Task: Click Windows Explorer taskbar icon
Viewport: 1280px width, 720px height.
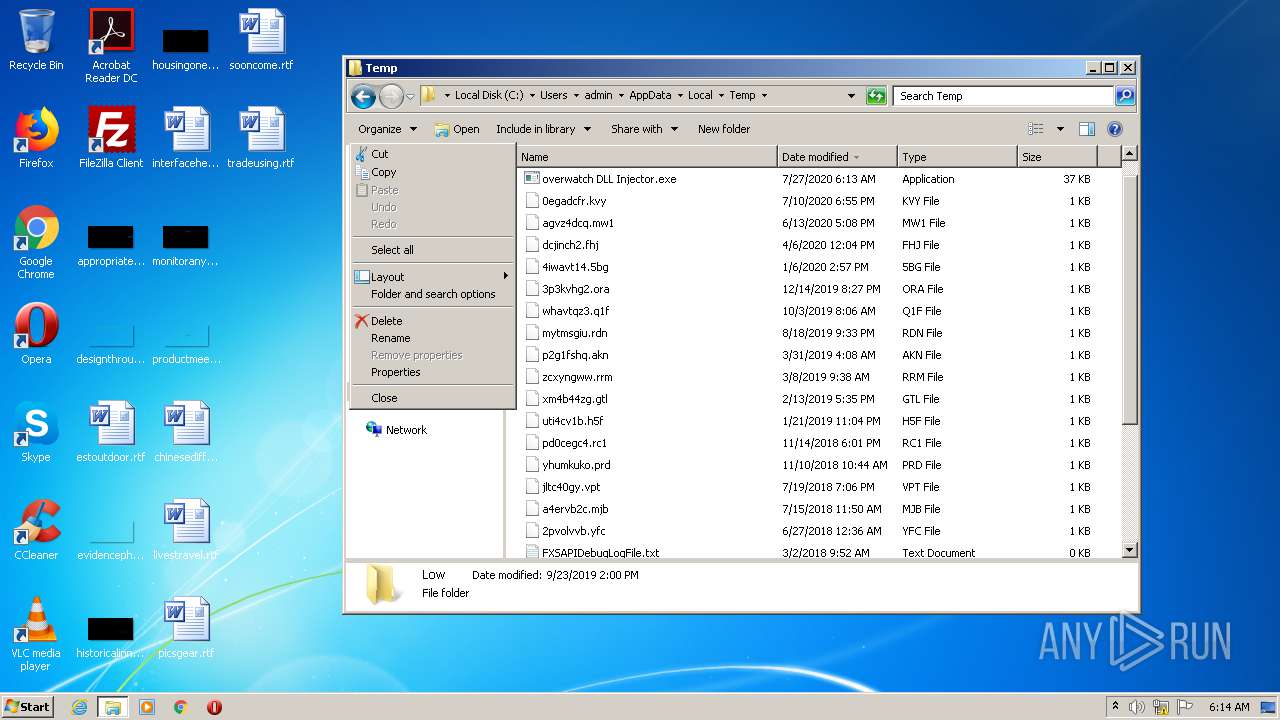Action: (x=113, y=707)
